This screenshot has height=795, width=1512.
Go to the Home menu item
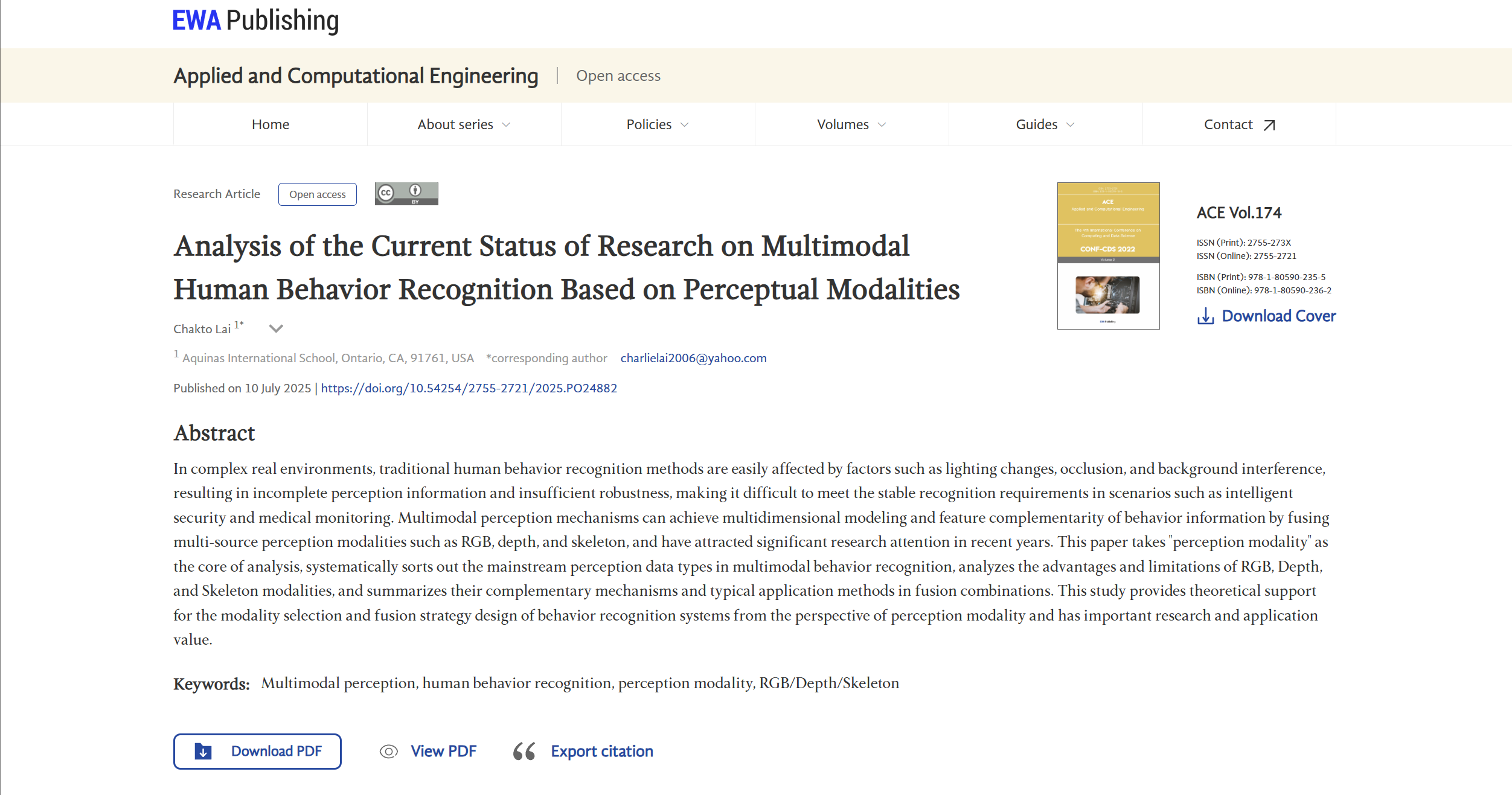tap(271, 124)
